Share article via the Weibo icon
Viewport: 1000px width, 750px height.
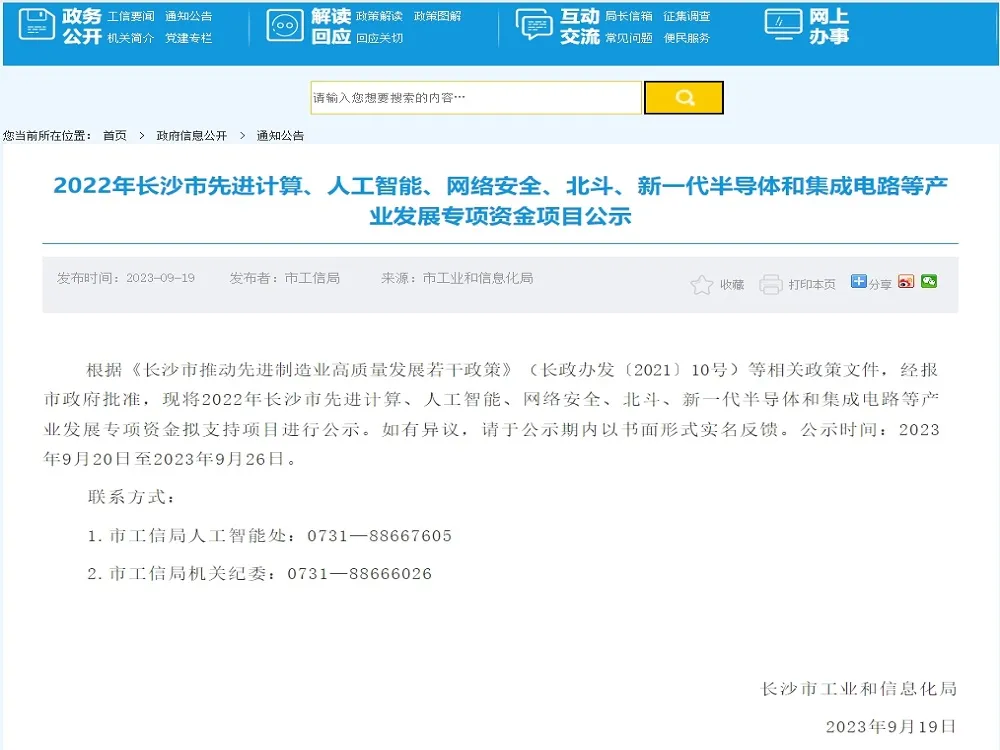[x=906, y=282]
